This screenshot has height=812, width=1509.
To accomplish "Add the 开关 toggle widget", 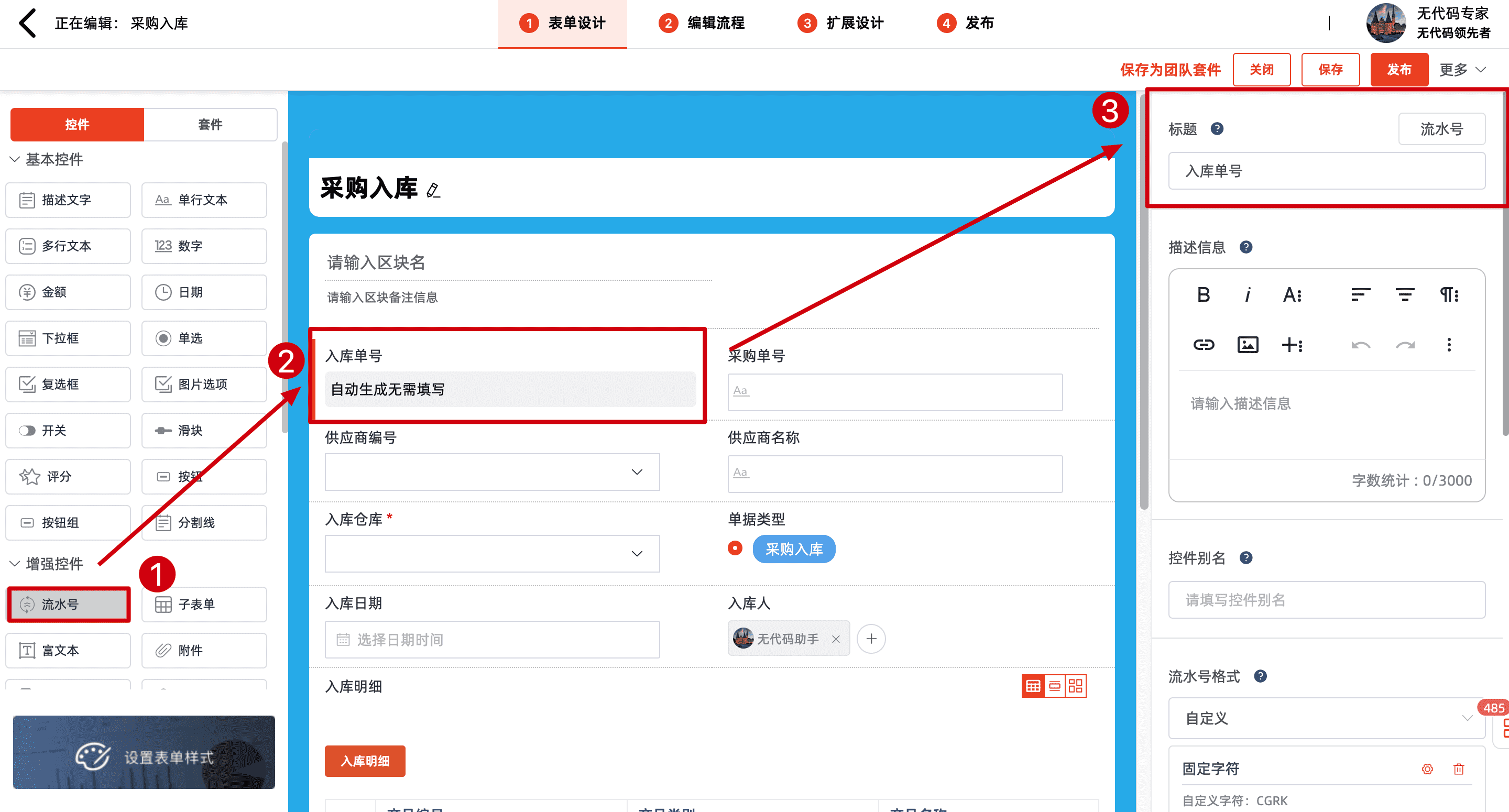I will [68, 431].
